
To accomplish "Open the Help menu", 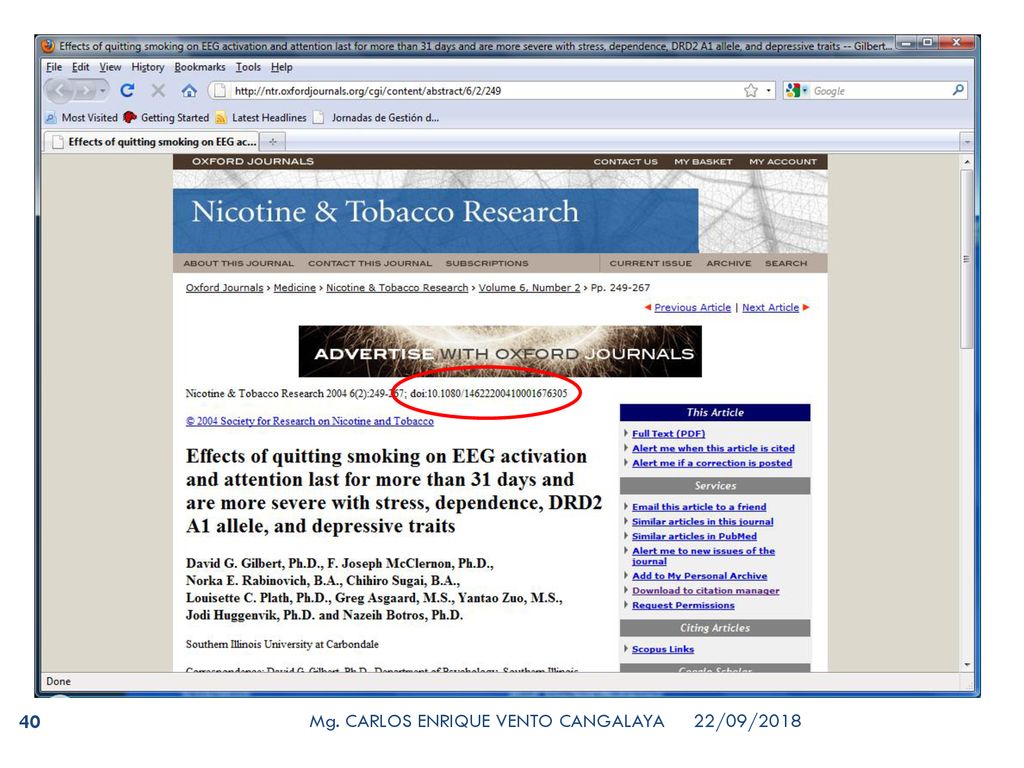I will (281, 67).
